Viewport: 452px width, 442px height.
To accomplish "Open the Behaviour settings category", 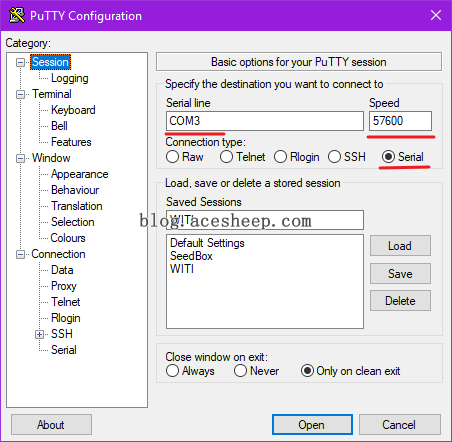I will point(75,190).
